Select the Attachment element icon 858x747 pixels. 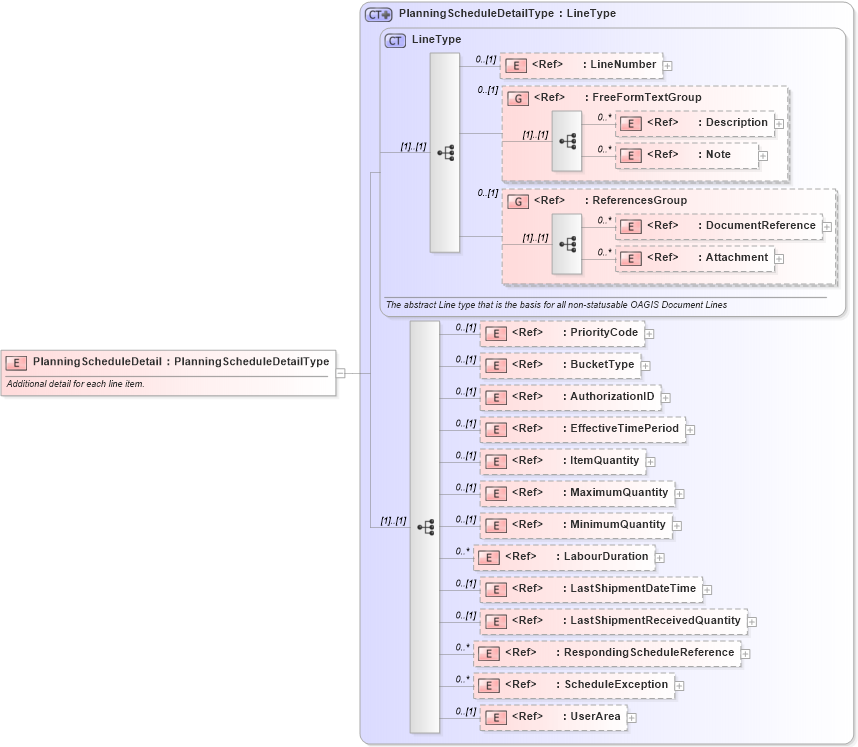(631, 258)
